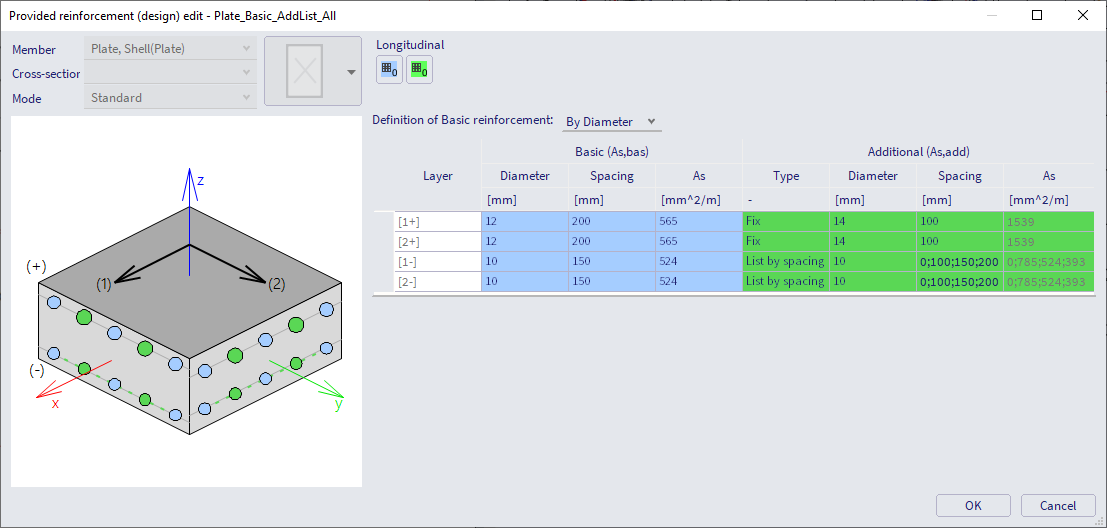Open the By Diameter definition dropdown

tap(611, 122)
